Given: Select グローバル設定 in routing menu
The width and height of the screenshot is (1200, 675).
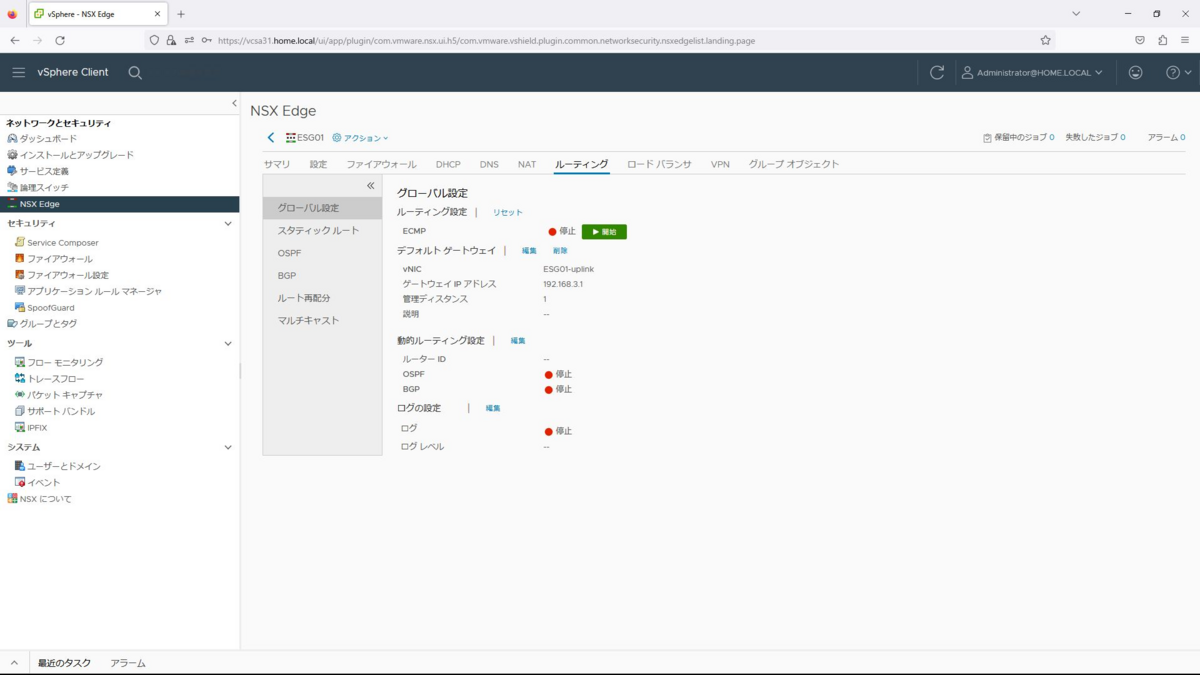Looking at the screenshot, I should click(322, 208).
